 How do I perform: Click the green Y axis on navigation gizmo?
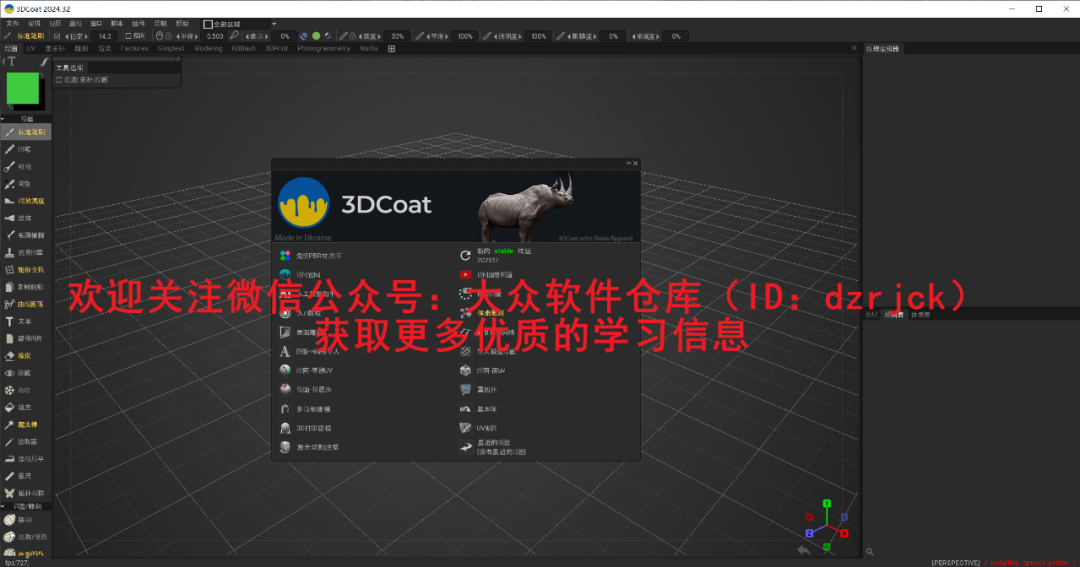click(x=827, y=504)
